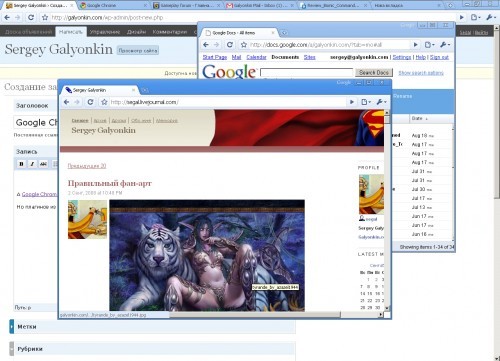Screen dimensions: 500x361
Task: Open the wrench menu in the Google Docs window
Action: (x=445, y=45)
